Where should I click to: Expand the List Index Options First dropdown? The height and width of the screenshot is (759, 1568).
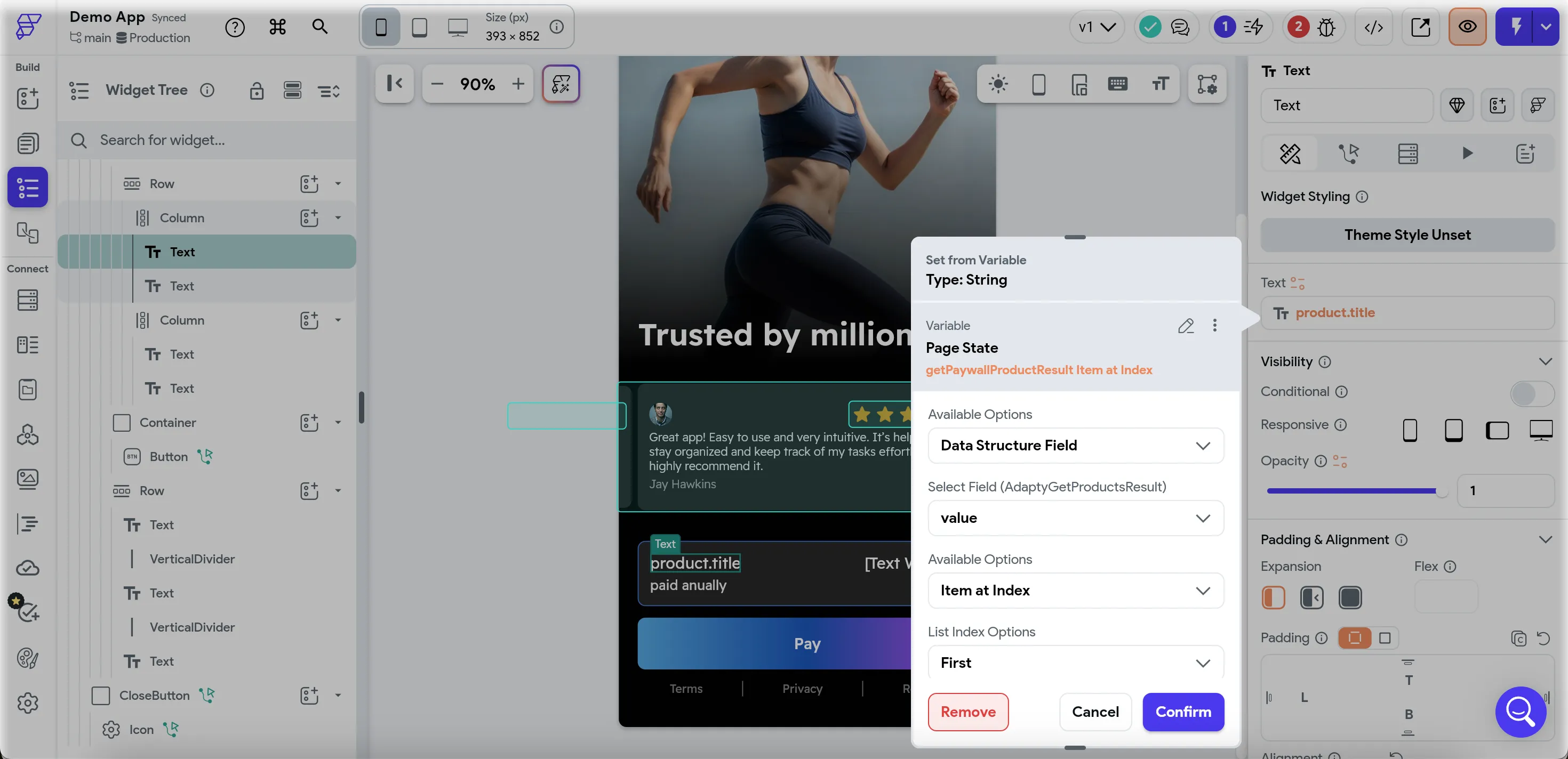click(x=1075, y=663)
